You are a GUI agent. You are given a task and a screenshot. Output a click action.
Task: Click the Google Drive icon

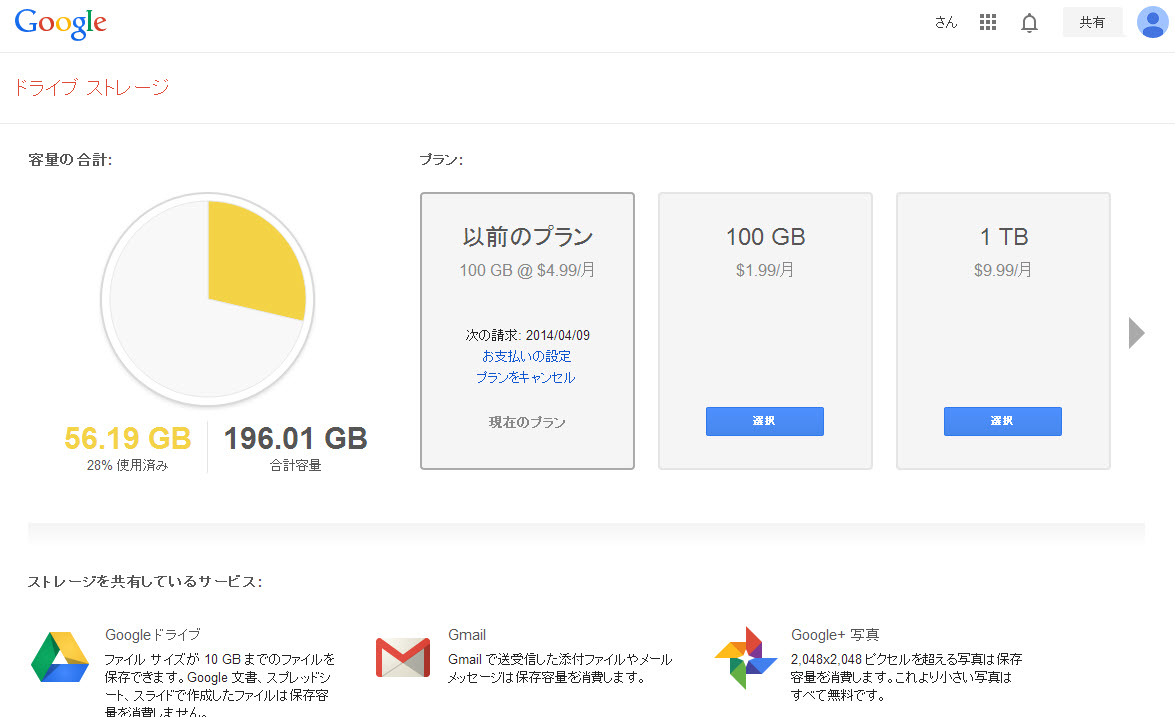point(60,657)
